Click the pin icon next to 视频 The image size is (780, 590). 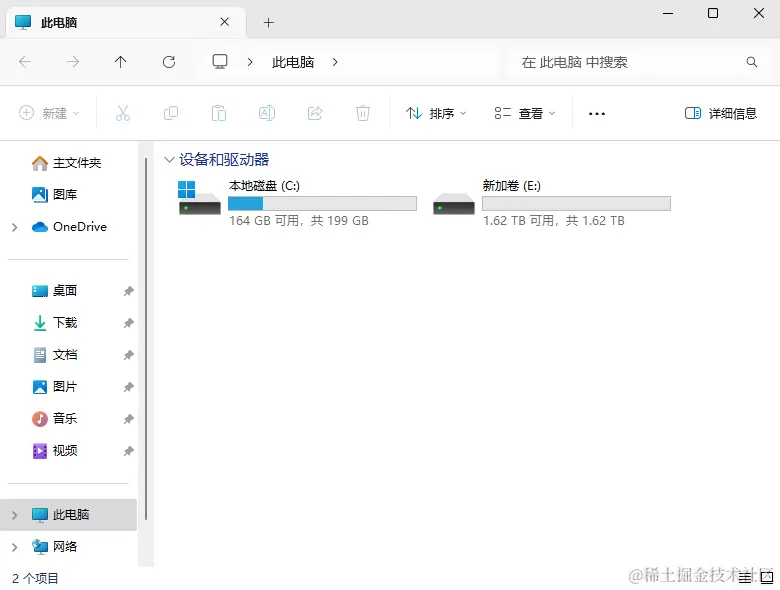click(128, 451)
